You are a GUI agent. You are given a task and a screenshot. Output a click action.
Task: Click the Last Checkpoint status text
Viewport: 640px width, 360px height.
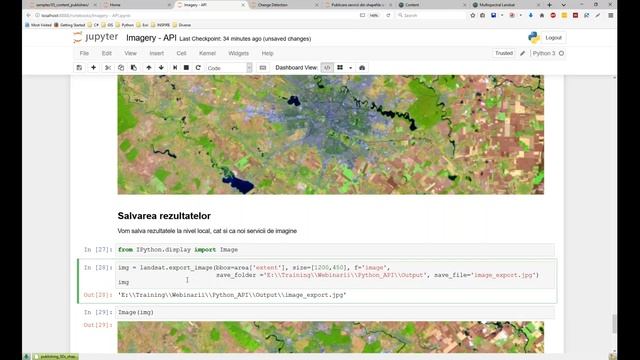pyautogui.click(x=245, y=39)
